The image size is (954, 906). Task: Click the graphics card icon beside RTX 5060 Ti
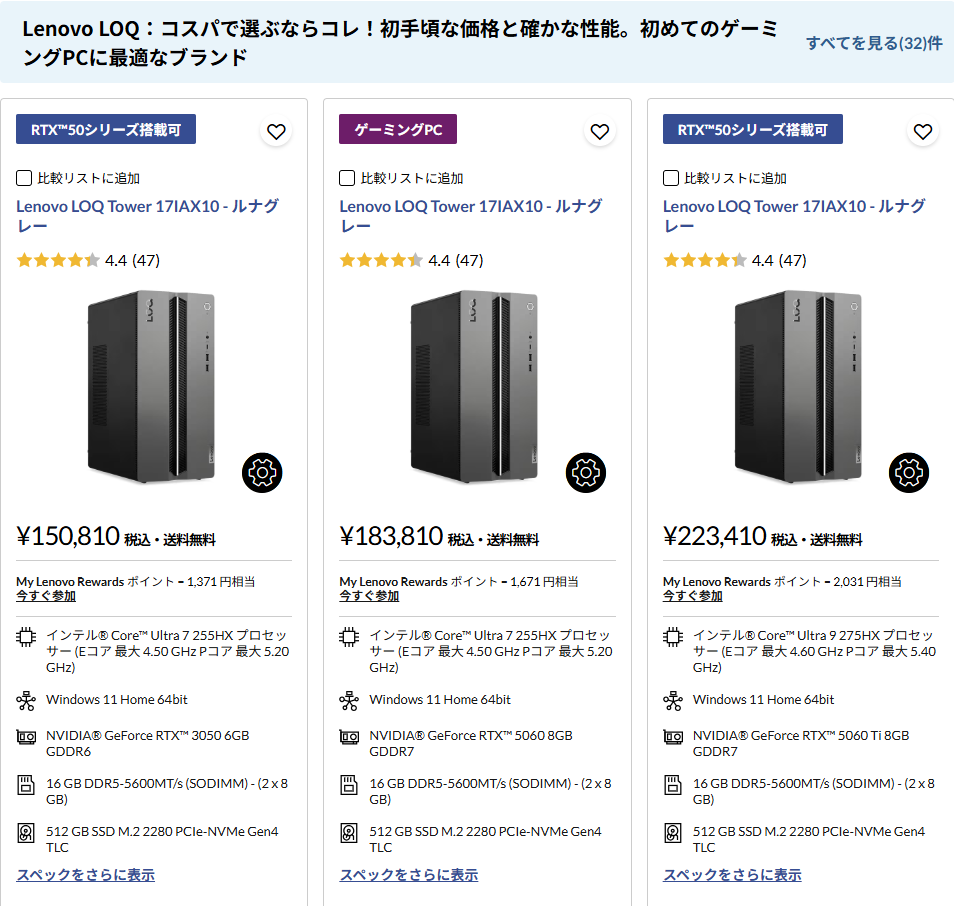pyautogui.click(x=673, y=737)
